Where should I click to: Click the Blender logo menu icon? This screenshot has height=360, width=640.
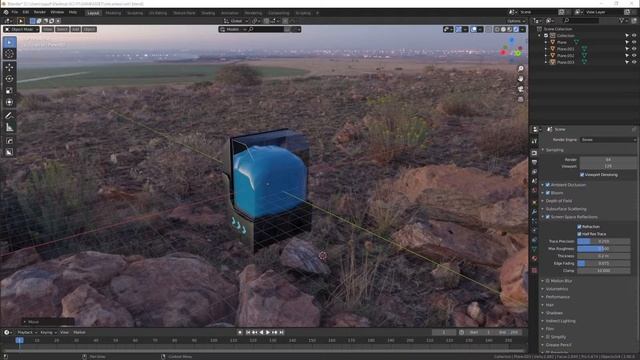(x=6, y=12)
